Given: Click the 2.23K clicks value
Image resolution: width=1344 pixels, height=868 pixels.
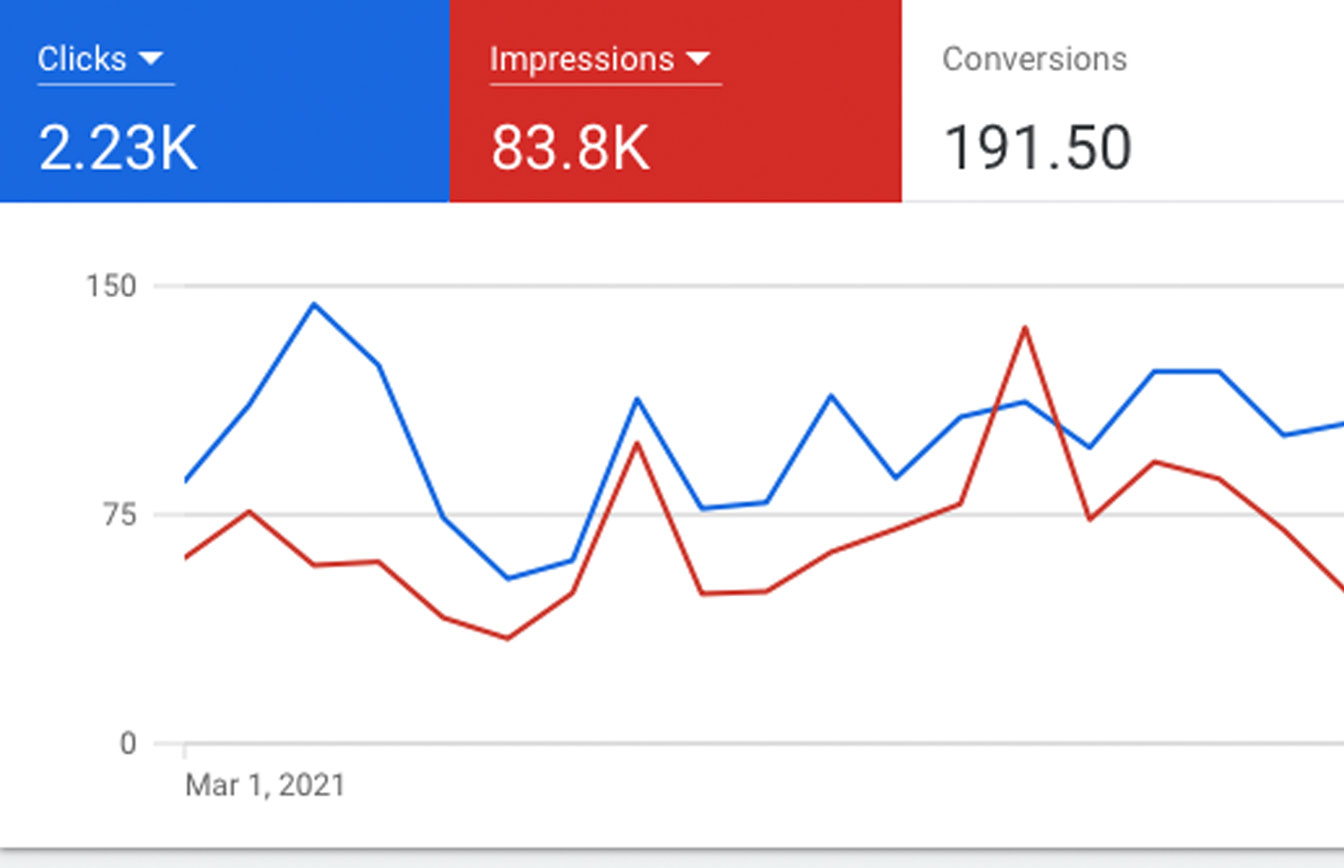Looking at the screenshot, I should coord(117,147).
